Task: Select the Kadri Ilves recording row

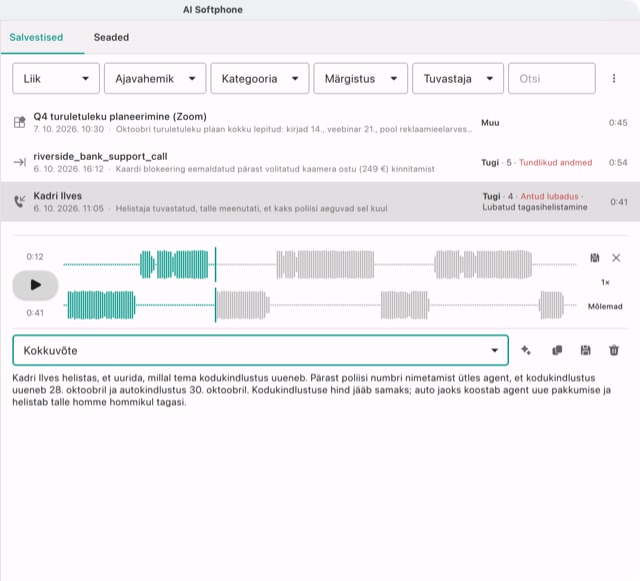Action: click(x=320, y=202)
